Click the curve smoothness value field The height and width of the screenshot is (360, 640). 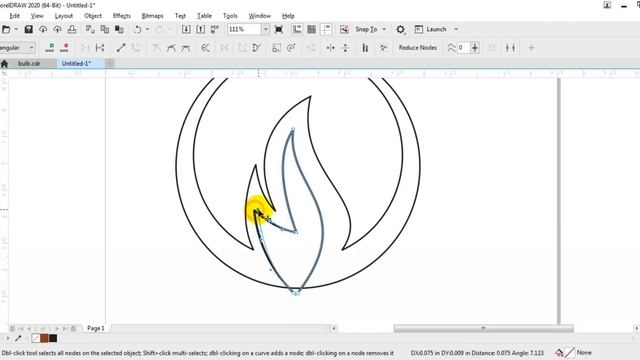(464, 48)
